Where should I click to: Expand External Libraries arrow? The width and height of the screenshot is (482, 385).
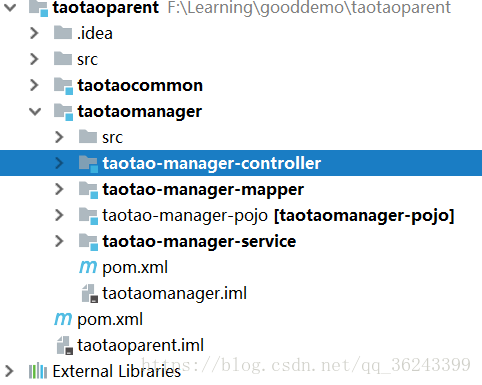pos(9,371)
